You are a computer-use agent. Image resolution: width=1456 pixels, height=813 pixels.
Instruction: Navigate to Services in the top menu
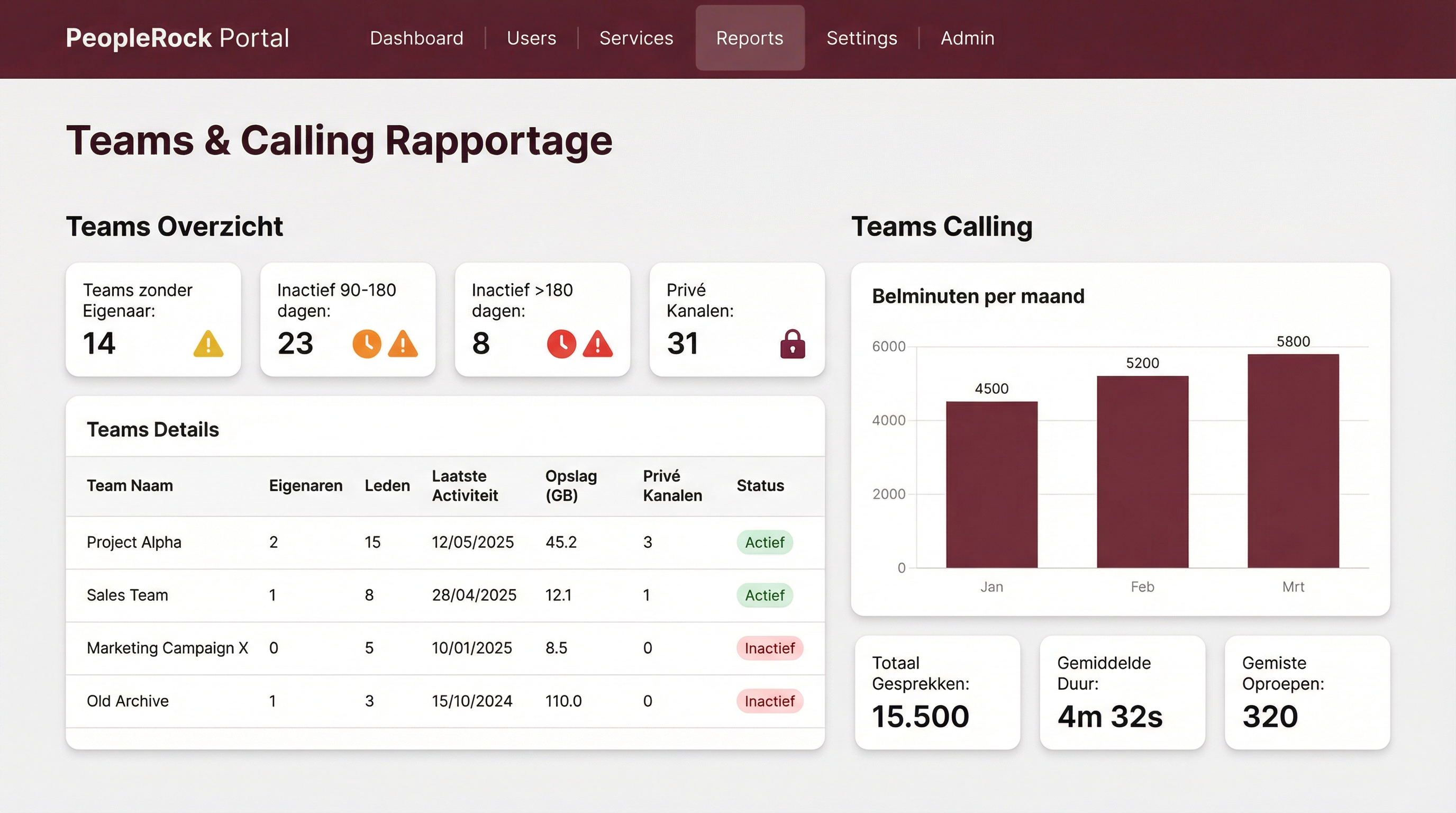pyautogui.click(x=636, y=37)
